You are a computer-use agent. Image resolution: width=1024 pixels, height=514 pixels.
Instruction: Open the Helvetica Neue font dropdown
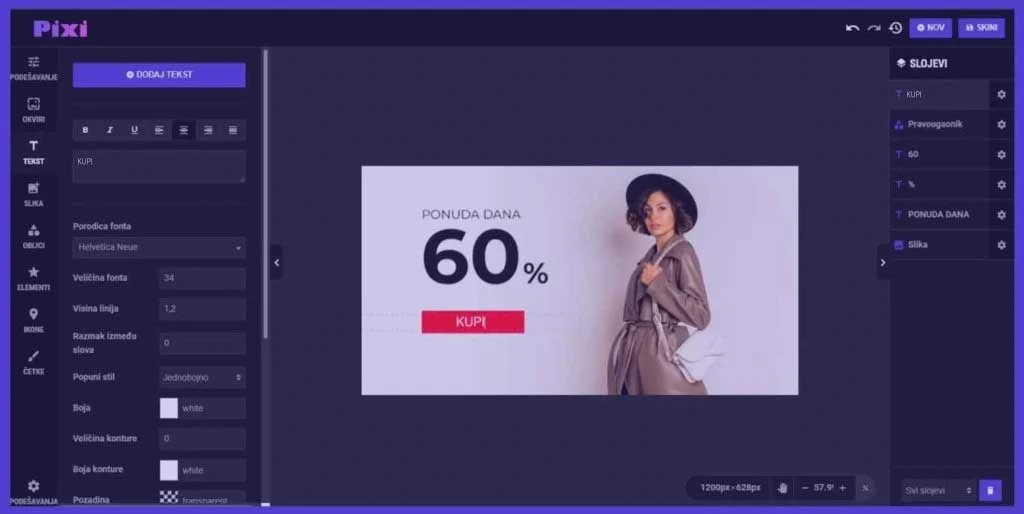159,248
